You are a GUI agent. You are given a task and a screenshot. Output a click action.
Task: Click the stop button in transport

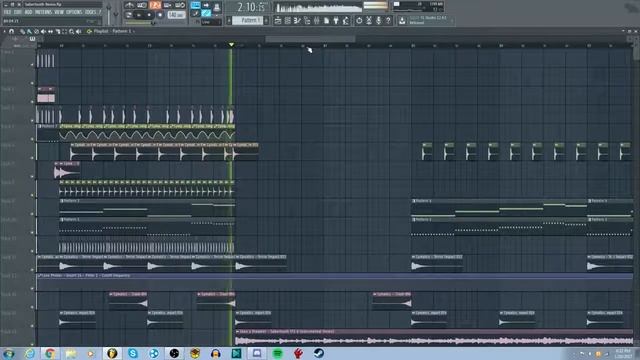[149, 15]
